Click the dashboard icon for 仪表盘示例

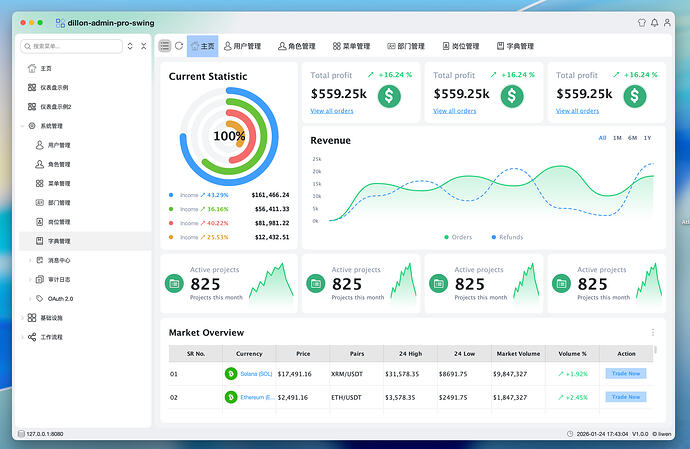32,87
